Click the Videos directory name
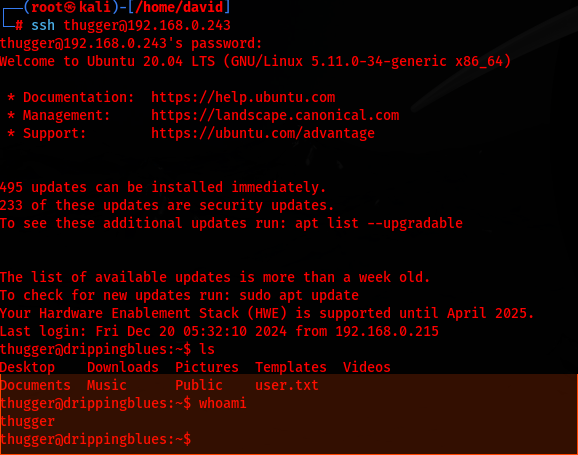 click(367, 367)
